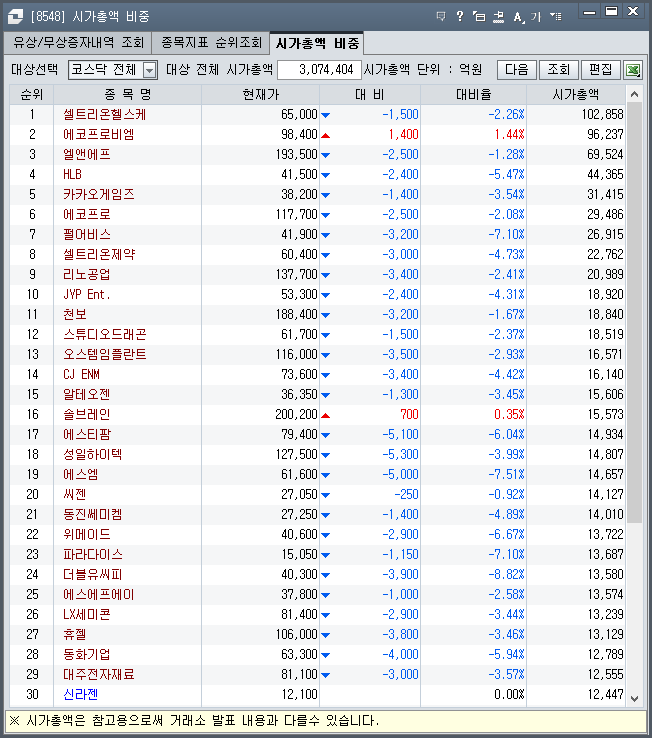Screen dimensions: 652x738
Task: Click the 순위 column header
Action: [x=32, y=95]
